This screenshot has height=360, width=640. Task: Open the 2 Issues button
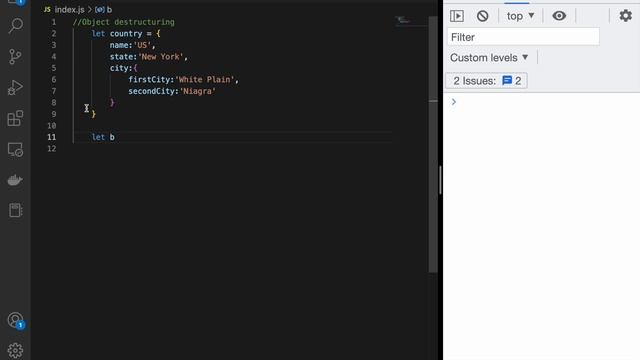tap(486, 81)
